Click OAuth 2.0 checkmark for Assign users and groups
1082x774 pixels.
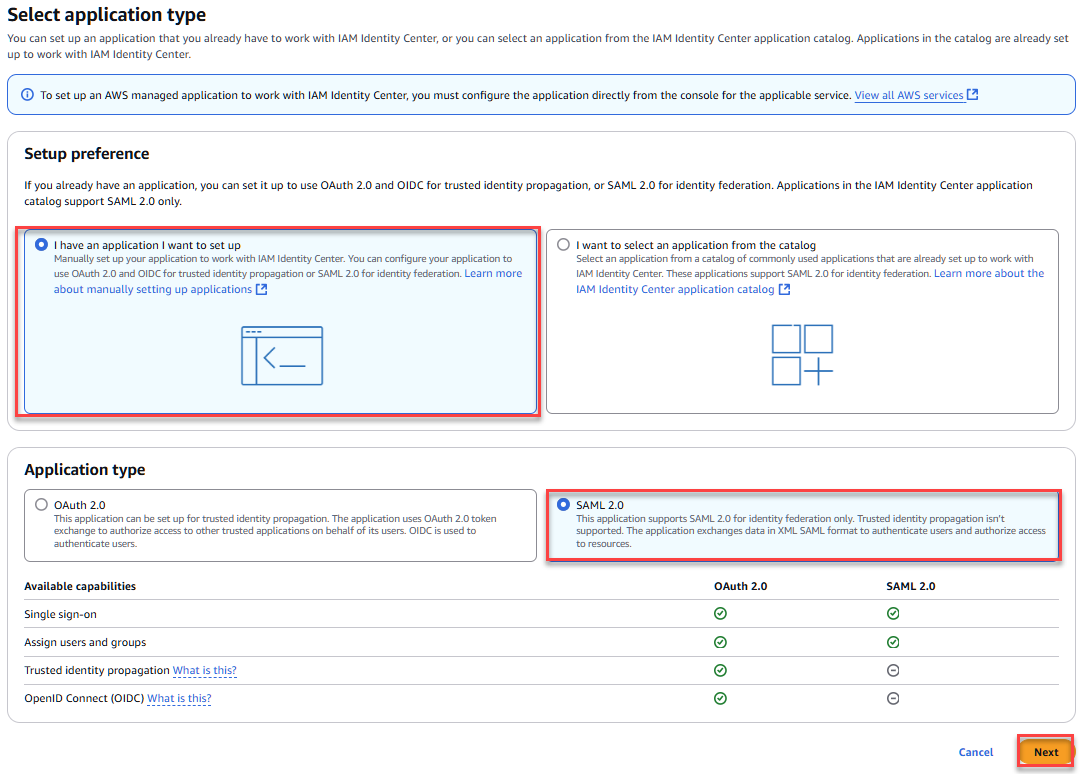(720, 642)
